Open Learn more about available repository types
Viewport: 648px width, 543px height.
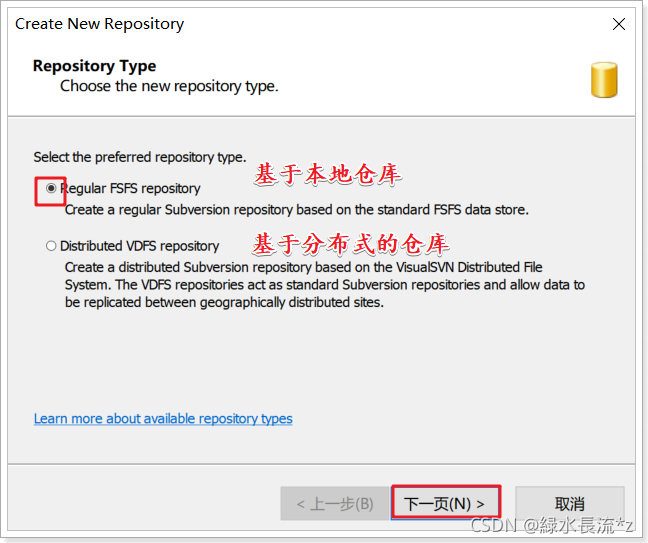(x=163, y=419)
